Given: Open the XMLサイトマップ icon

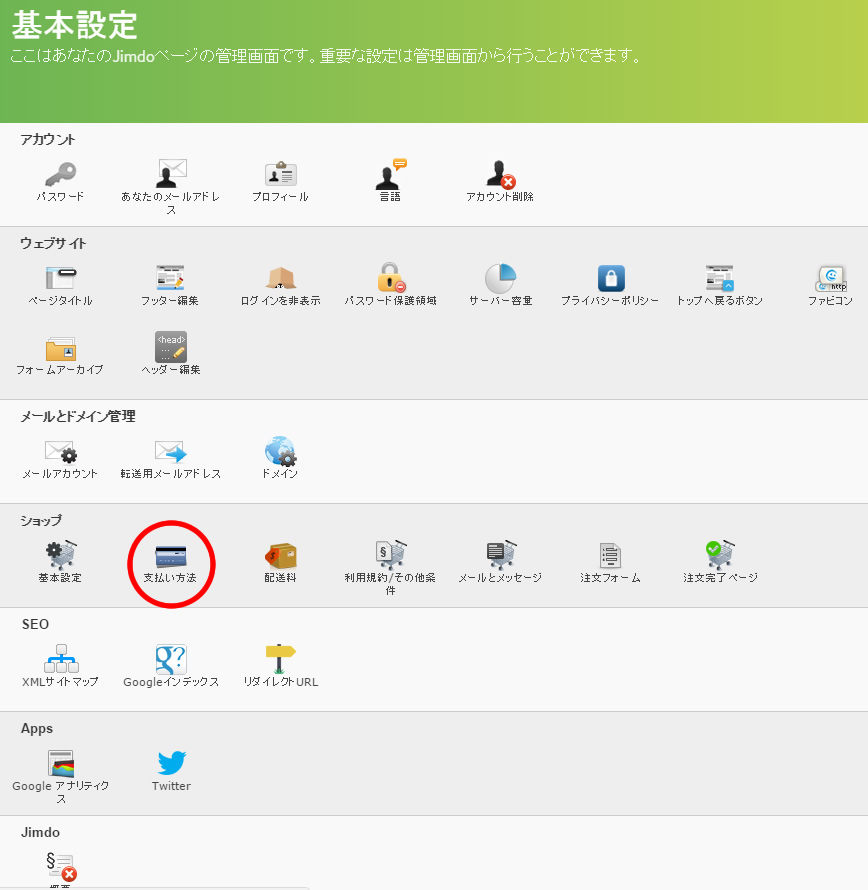Looking at the screenshot, I should click(61, 658).
